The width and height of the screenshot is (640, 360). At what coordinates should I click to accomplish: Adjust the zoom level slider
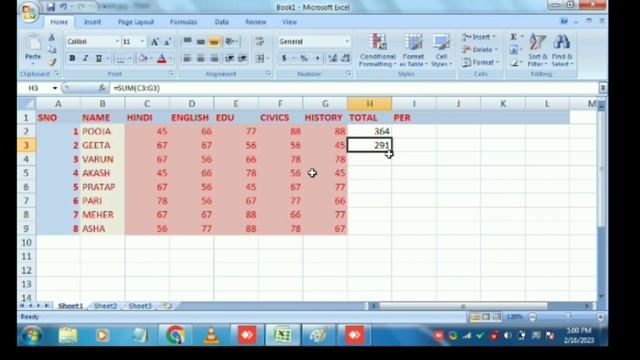(x=568, y=317)
